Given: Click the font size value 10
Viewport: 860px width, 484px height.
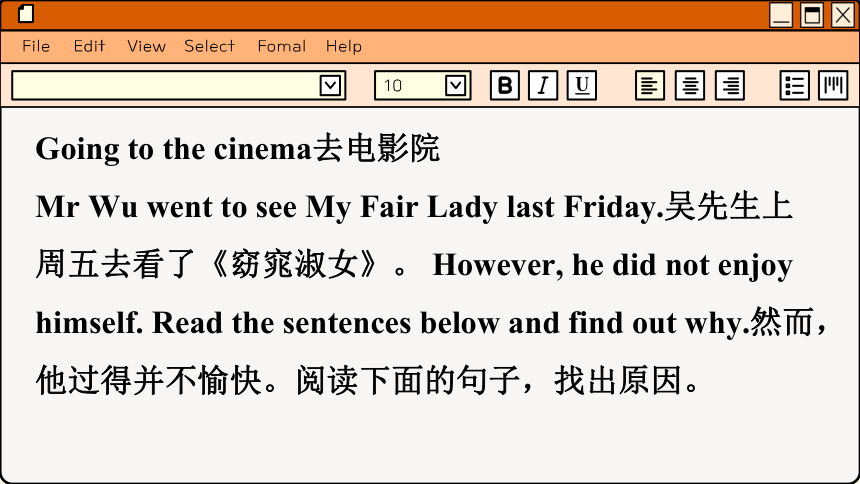Looking at the screenshot, I should tap(393, 86).
